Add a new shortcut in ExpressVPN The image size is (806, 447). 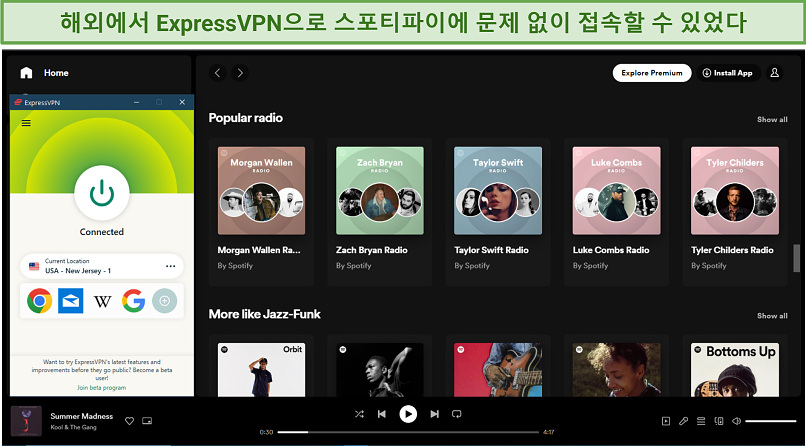pos(164,301)
